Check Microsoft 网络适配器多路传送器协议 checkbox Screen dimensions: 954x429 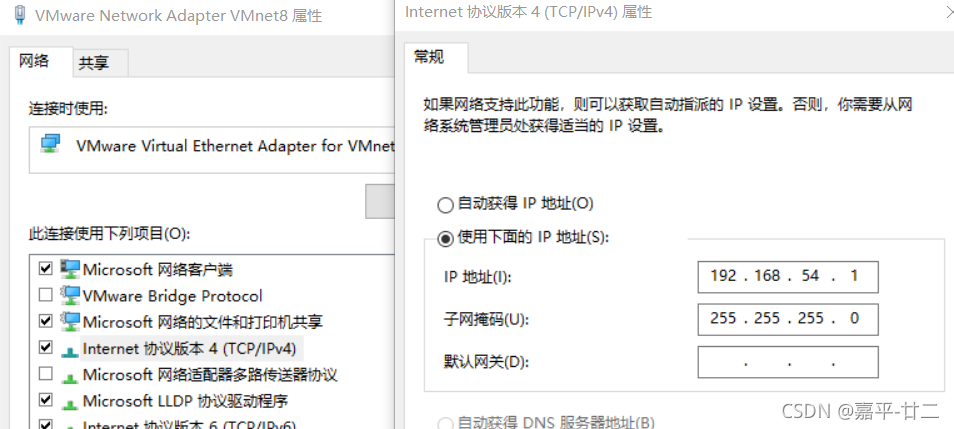46,374
